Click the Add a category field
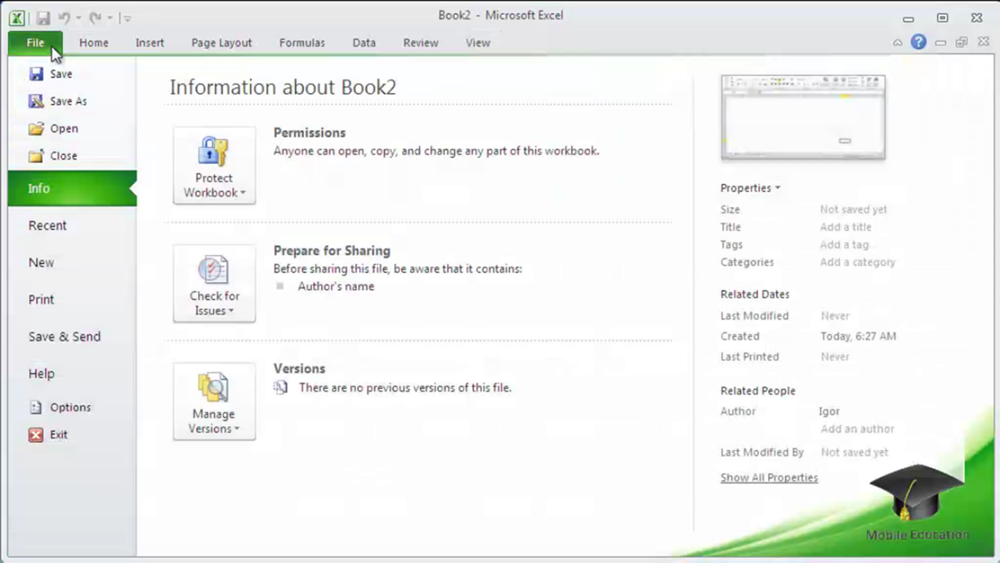This screenshot has height=563, width=1000. pos(858,263)
